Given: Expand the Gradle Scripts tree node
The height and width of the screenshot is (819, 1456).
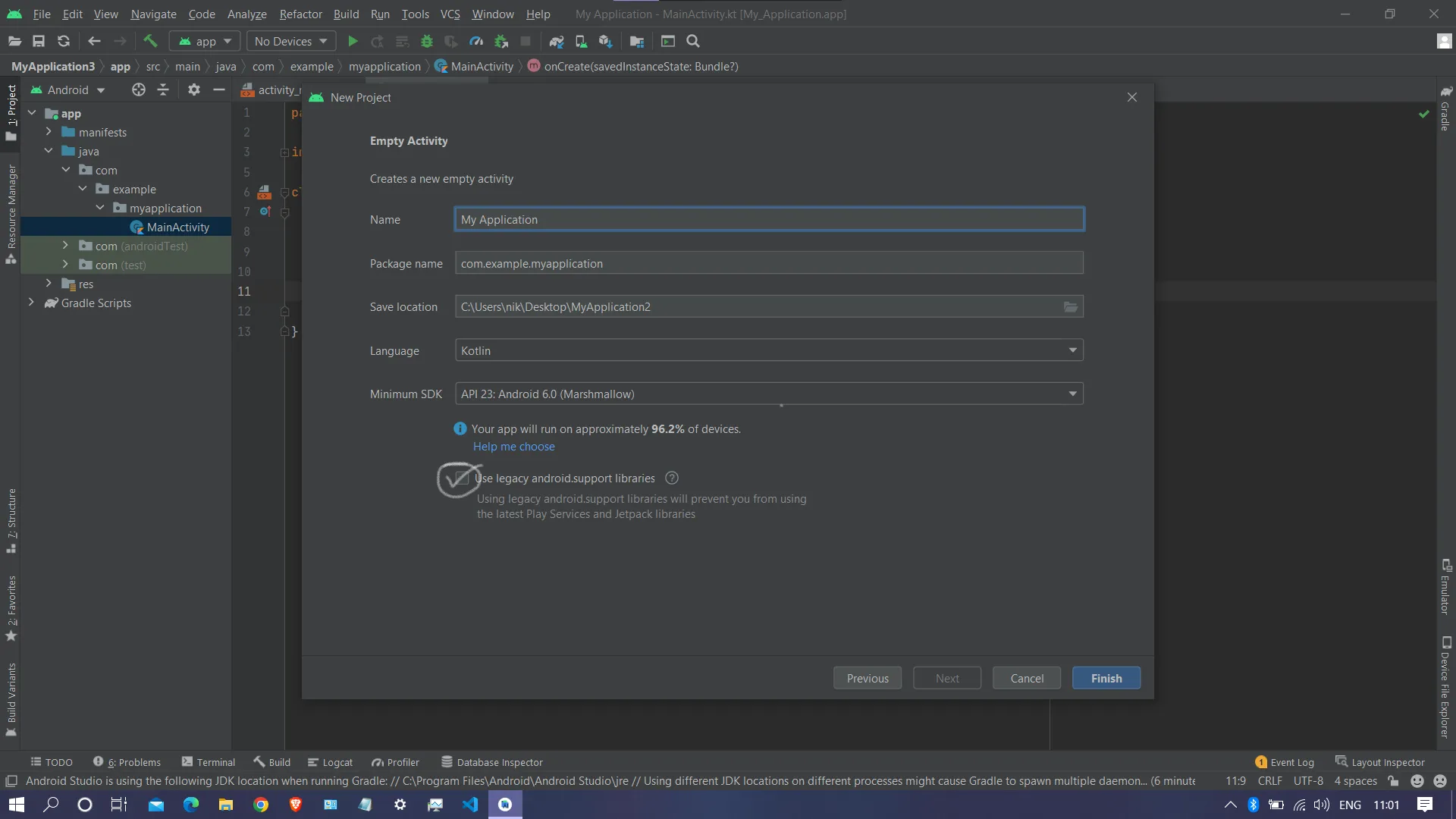Looking at the screenshot, I should 31,303.
